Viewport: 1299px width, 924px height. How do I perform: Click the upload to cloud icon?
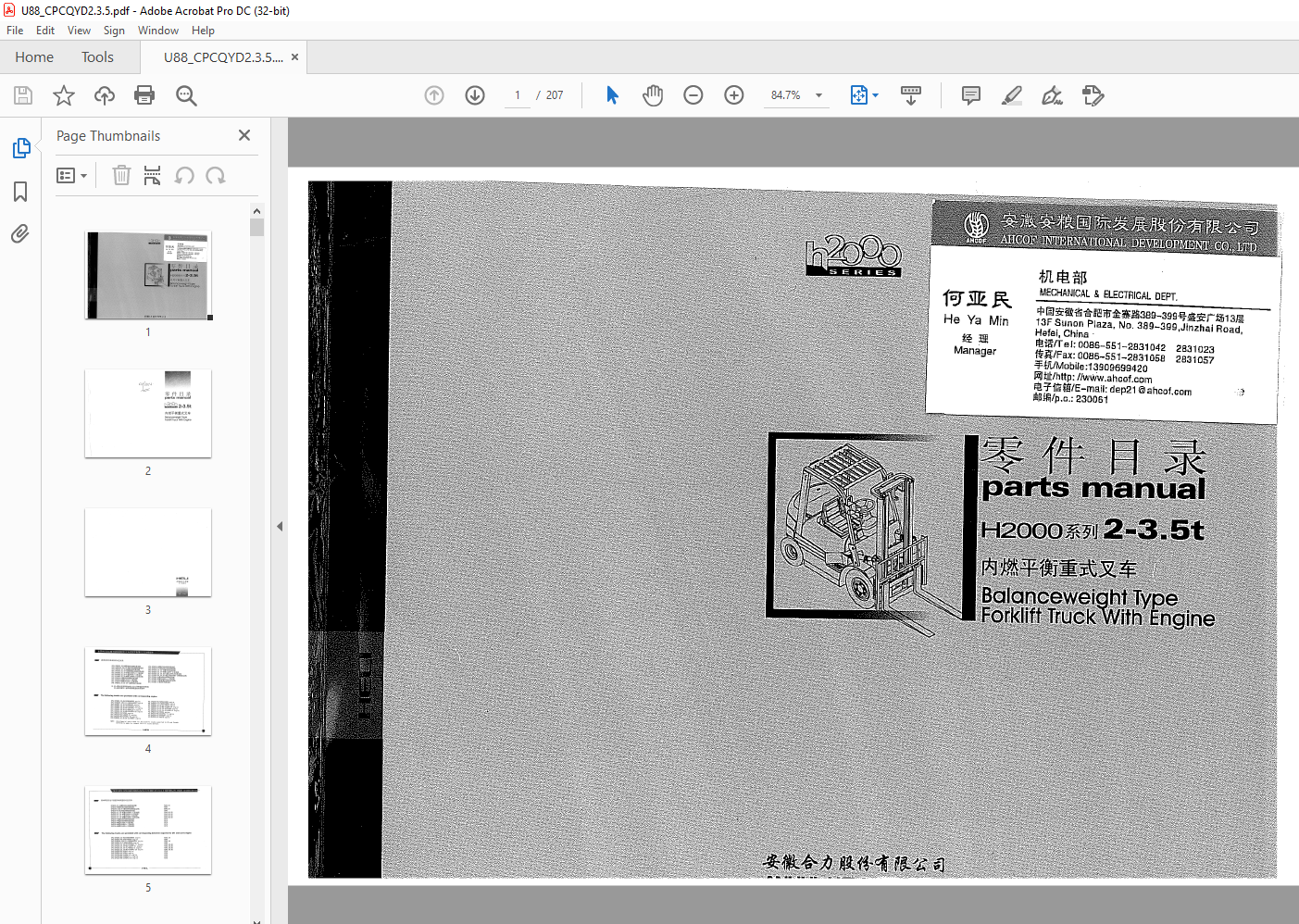coord(105,95)
